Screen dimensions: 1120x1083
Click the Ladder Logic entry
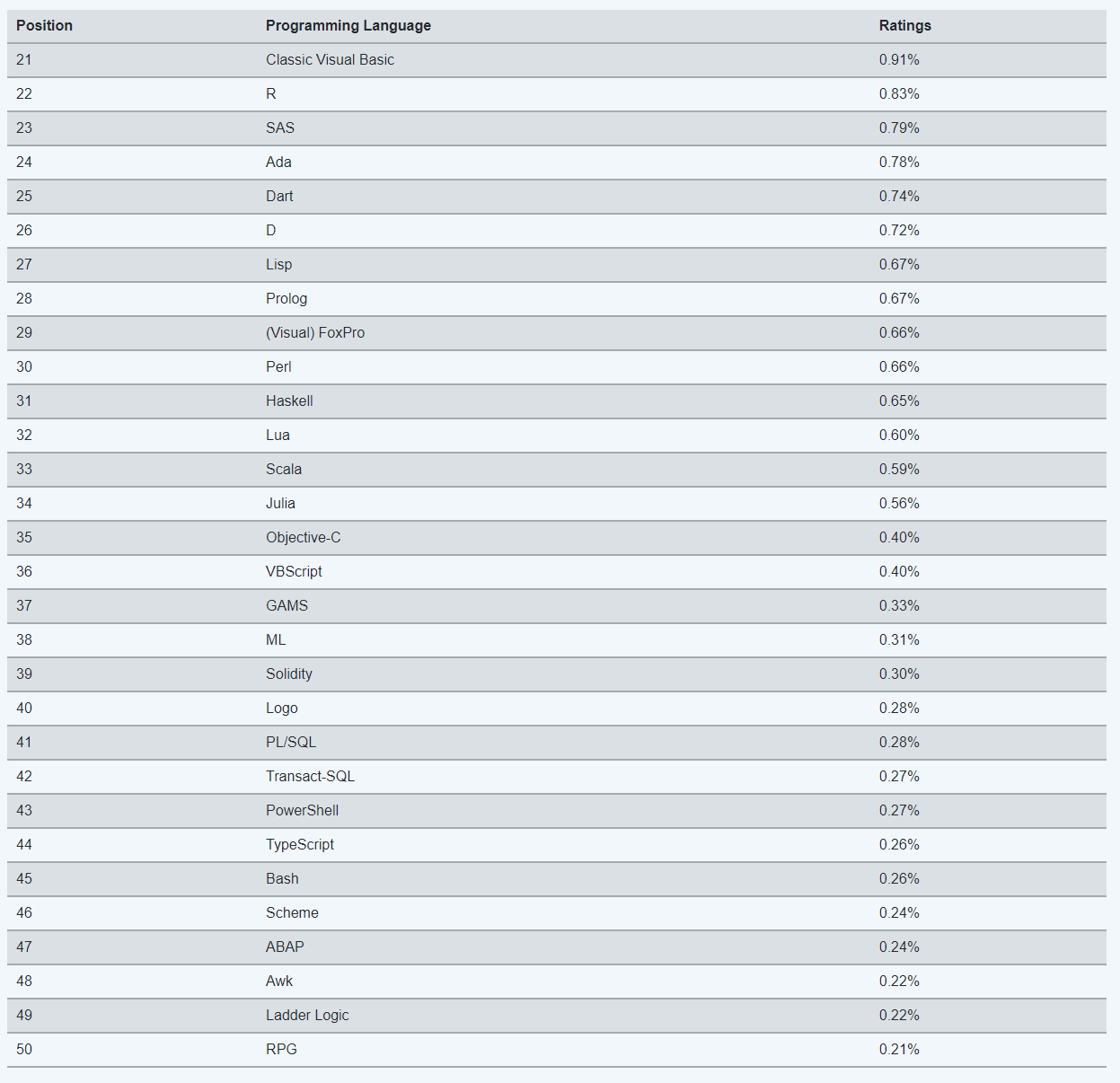tap(307, 1015)
